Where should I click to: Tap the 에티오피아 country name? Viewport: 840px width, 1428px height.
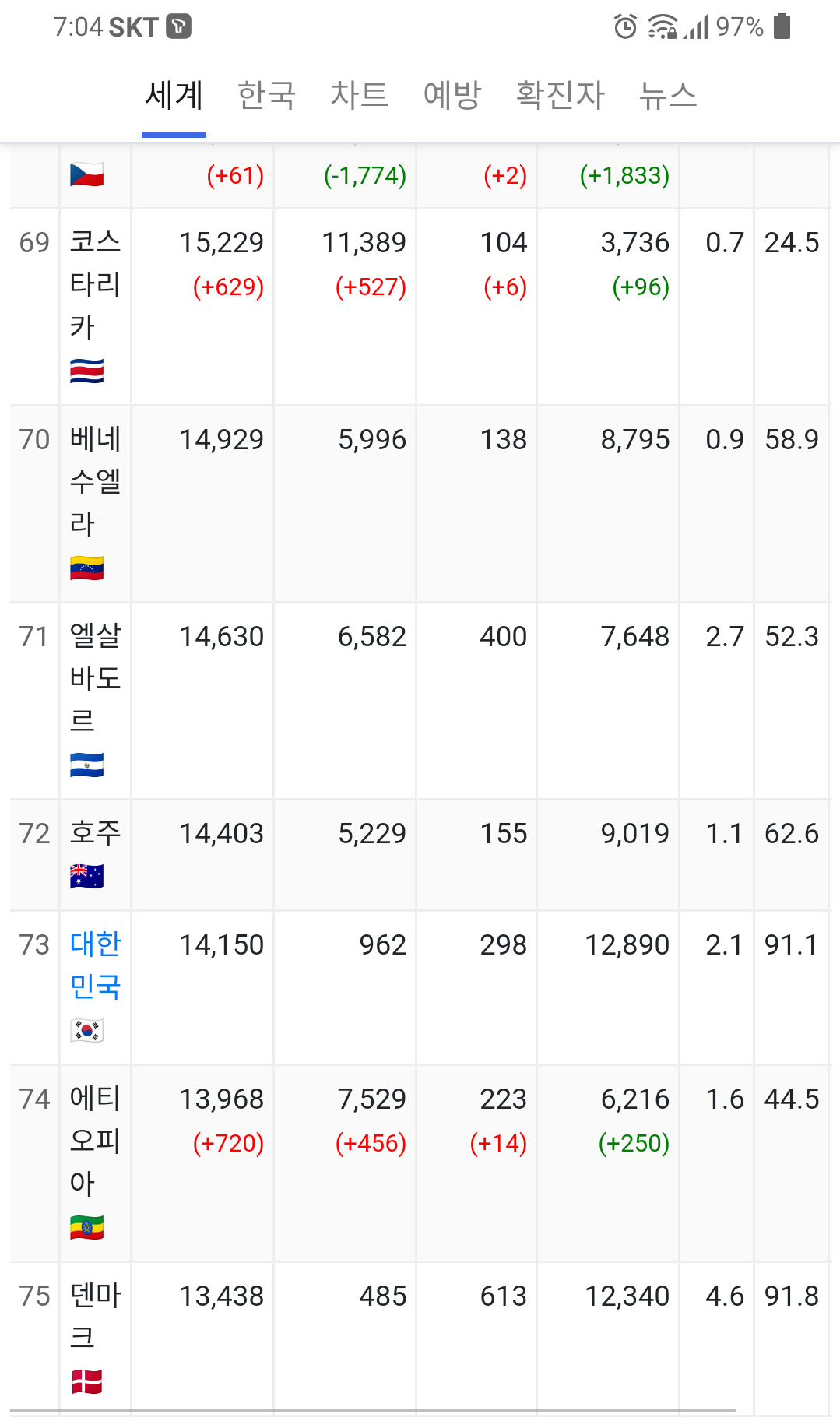point(95,1141)
